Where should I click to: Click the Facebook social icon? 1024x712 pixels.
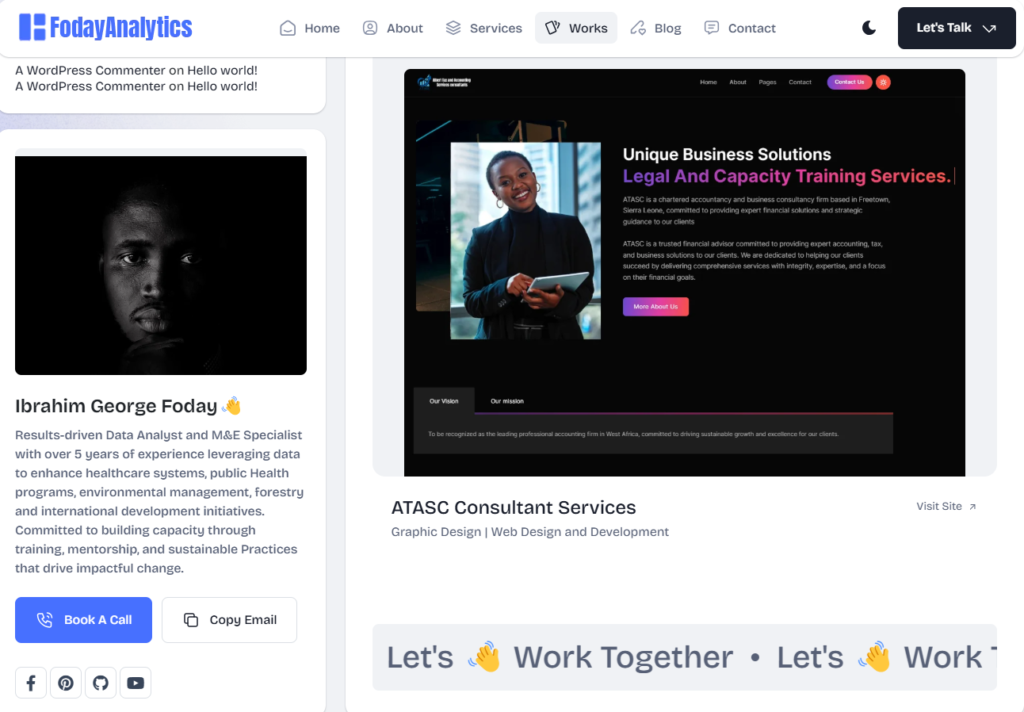point(31,683)
